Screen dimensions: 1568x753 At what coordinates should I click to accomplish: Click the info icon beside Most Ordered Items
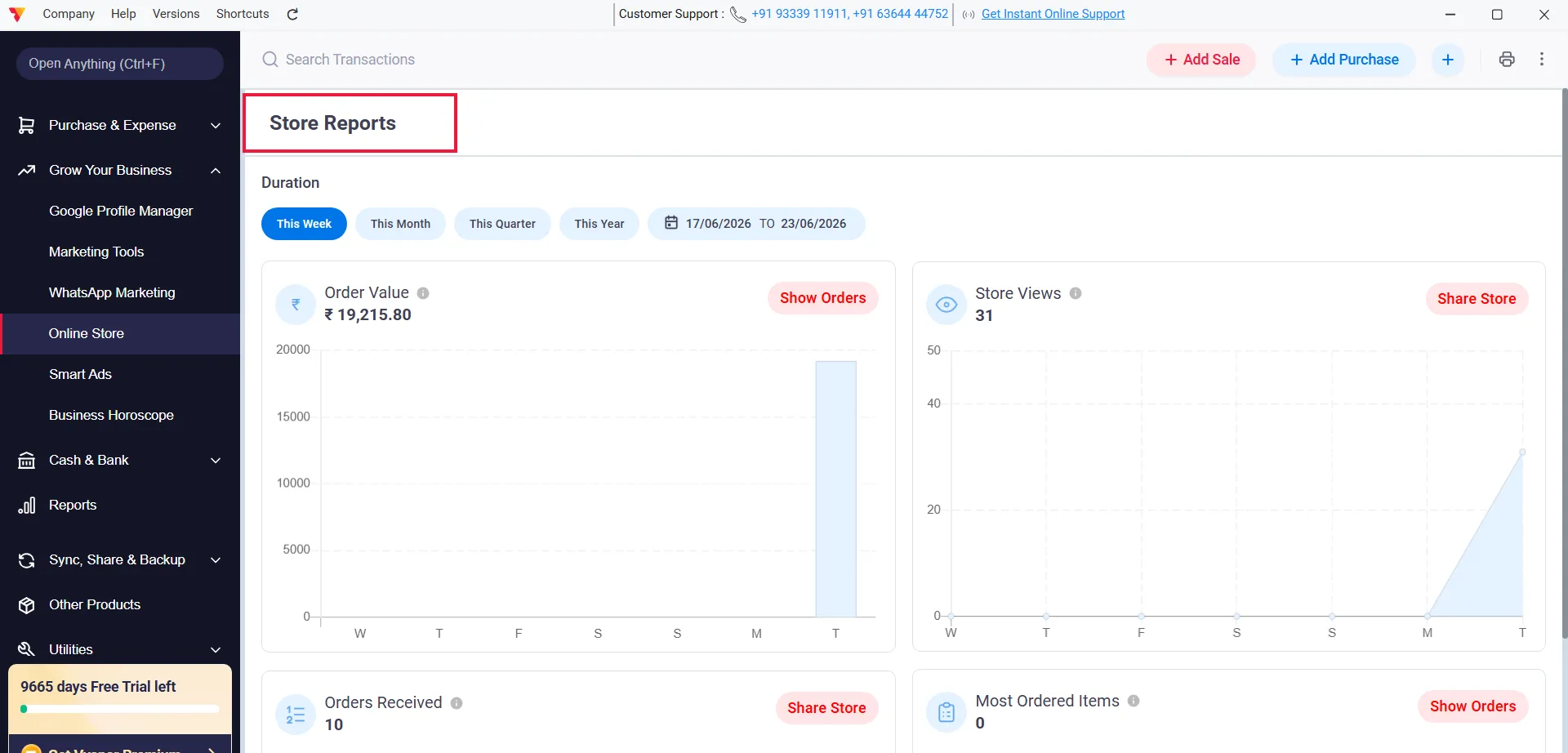pos(1134,701)
